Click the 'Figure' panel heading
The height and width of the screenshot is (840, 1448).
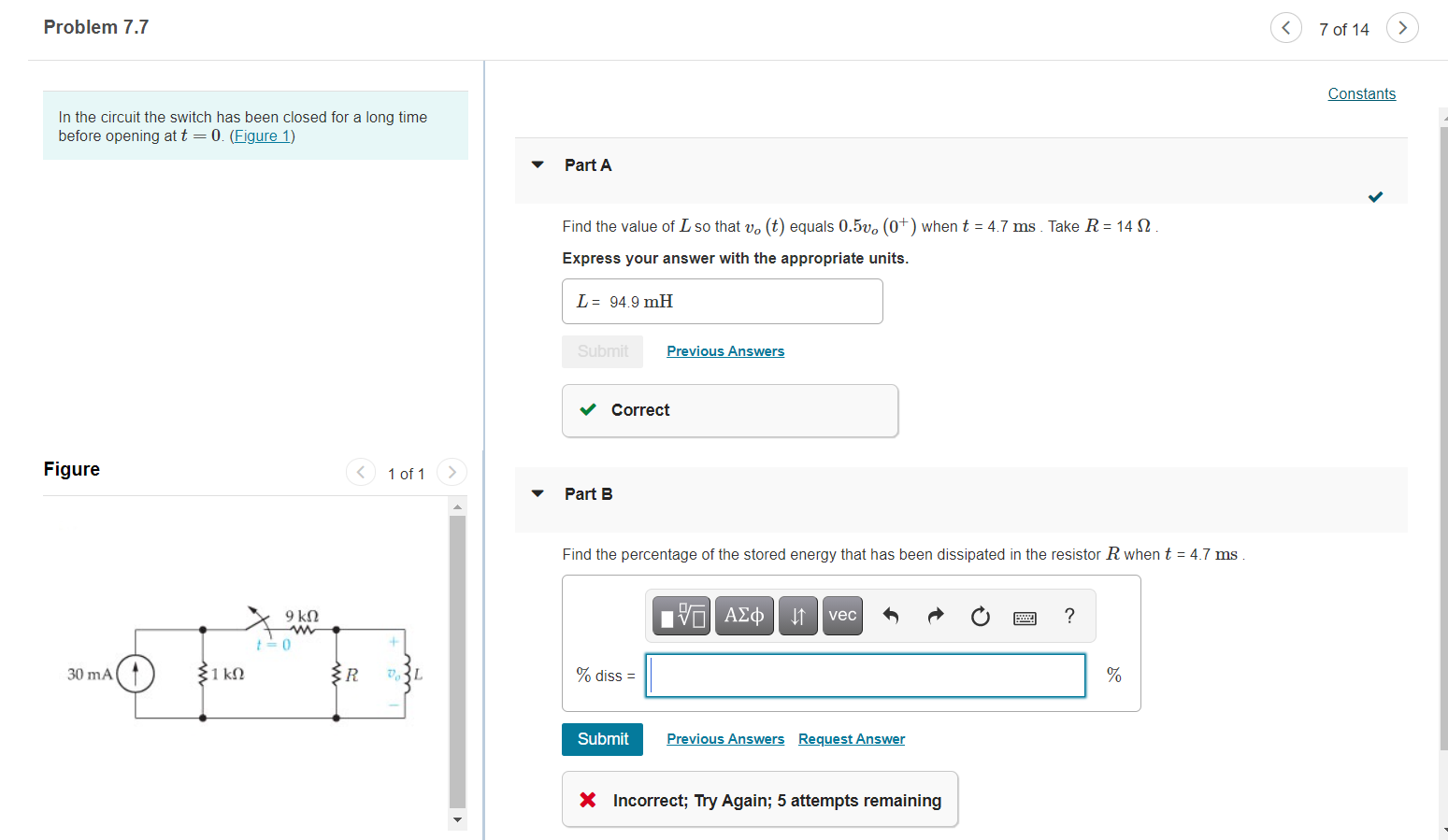[x=72, y=469]
